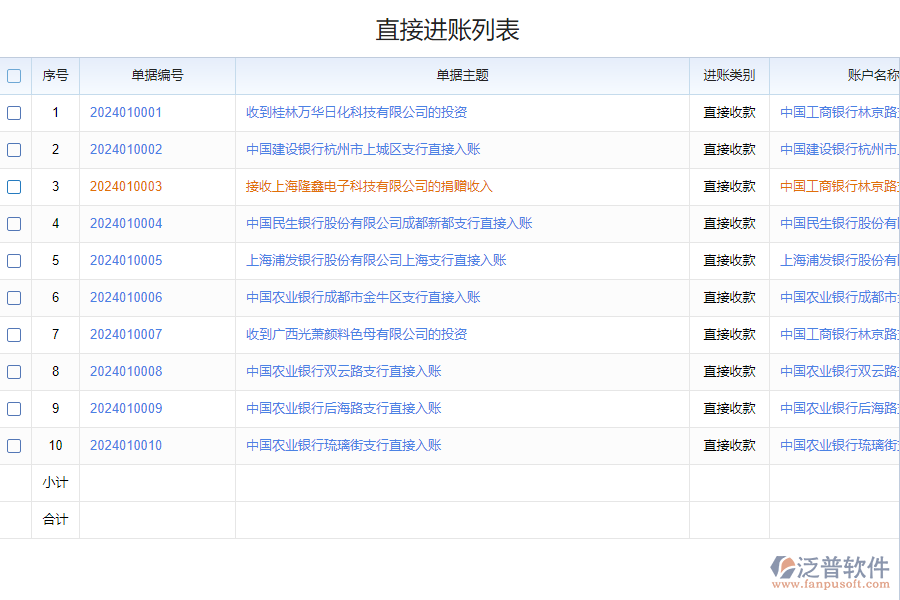
Task: Click the 序号 column header
Action: point(55,76)
